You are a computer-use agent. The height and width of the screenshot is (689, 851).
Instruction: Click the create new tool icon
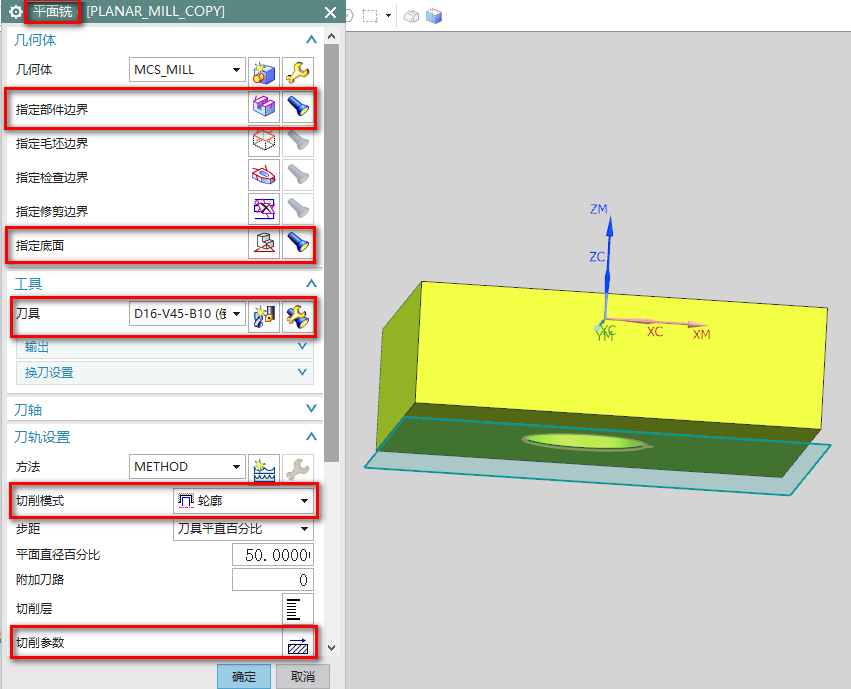[264, 315]
